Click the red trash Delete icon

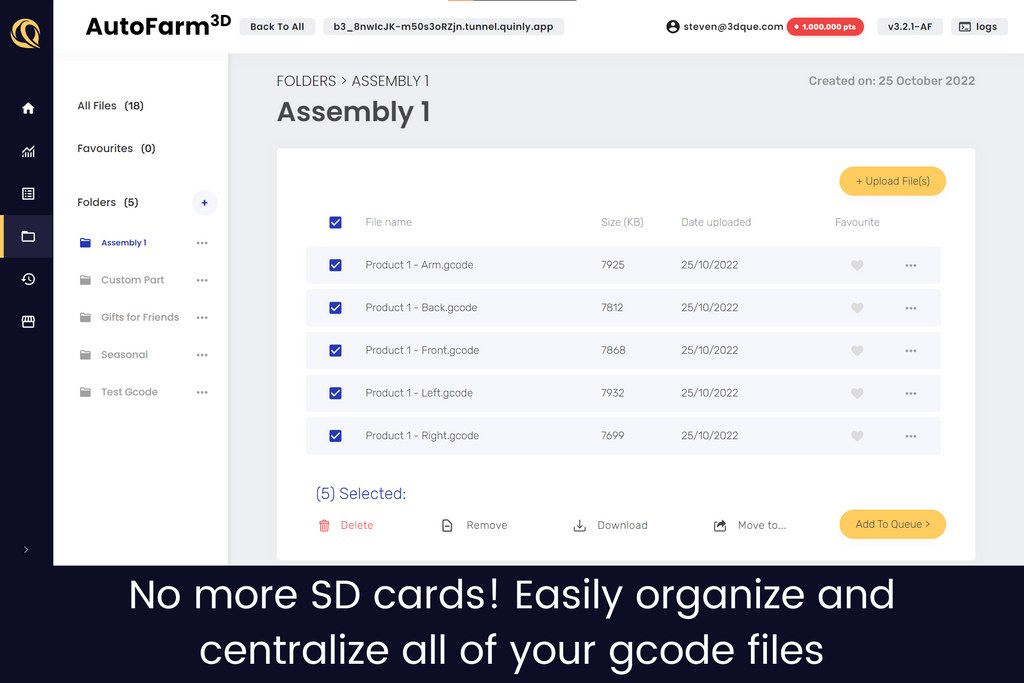tap(324, 526)
